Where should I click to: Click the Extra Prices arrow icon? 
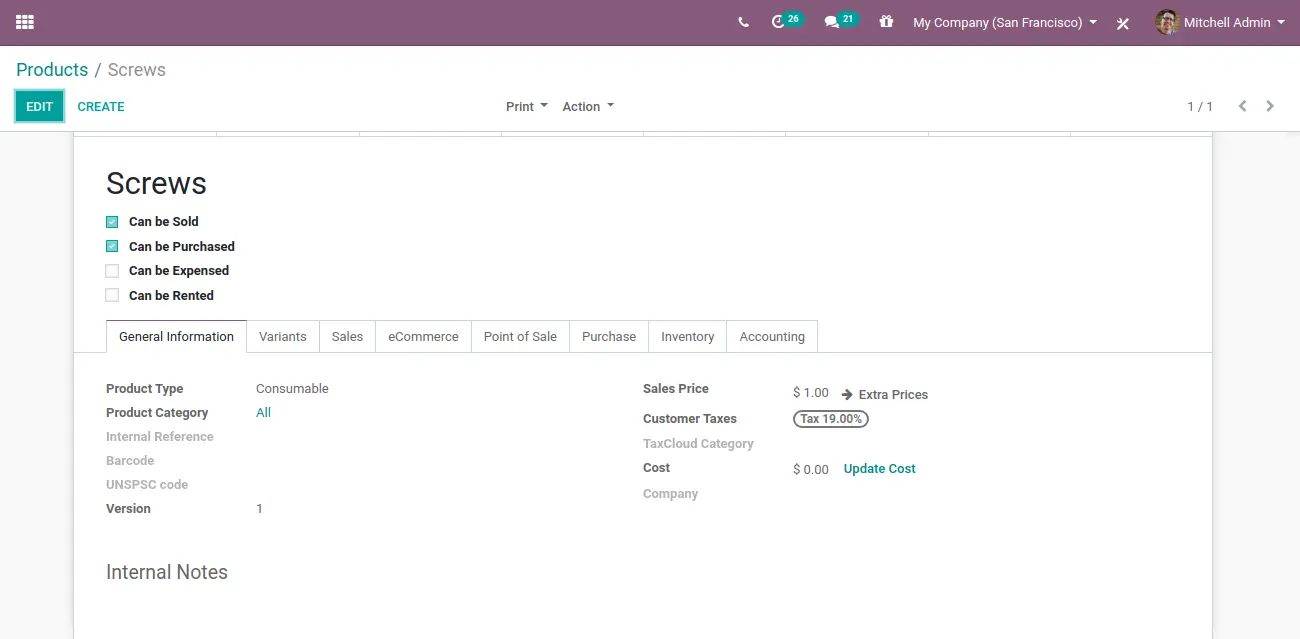pyautogui.click(x=847, y=394)
